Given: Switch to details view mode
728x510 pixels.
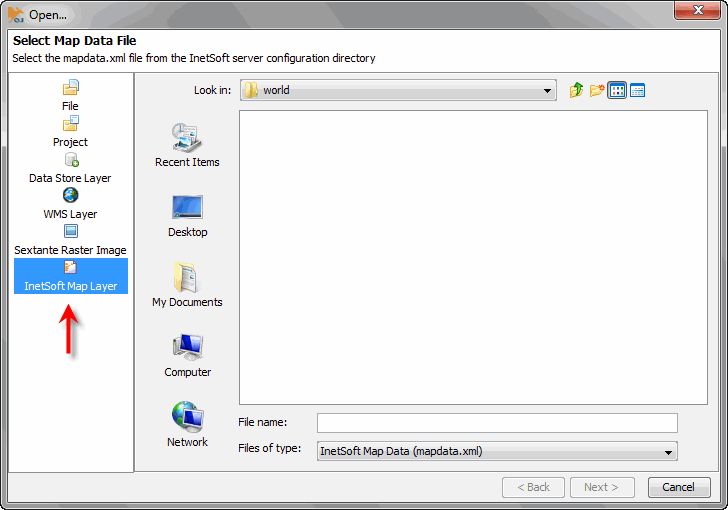Looking at the screenshot, I should tap(637, 90).
